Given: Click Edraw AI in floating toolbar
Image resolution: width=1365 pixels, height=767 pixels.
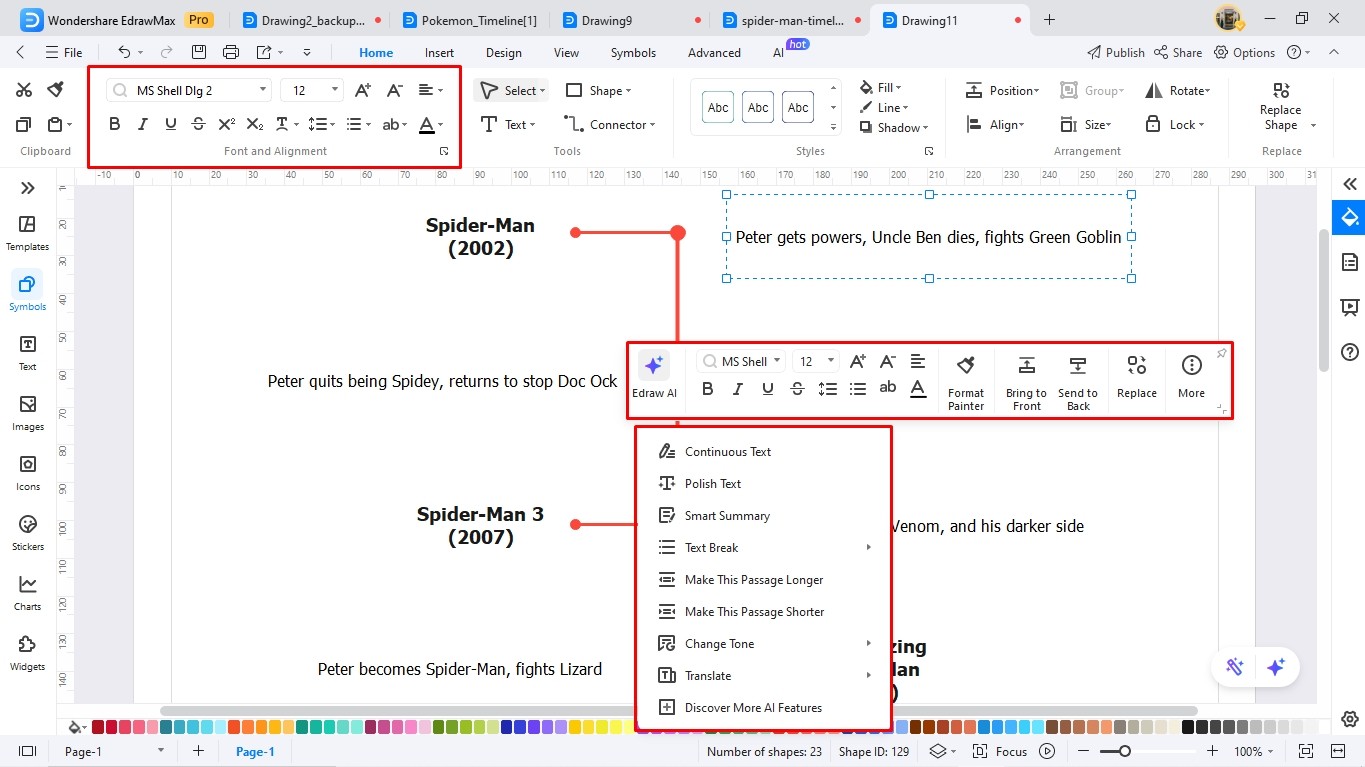Looking at the screenshot, I should click(654, 376).
